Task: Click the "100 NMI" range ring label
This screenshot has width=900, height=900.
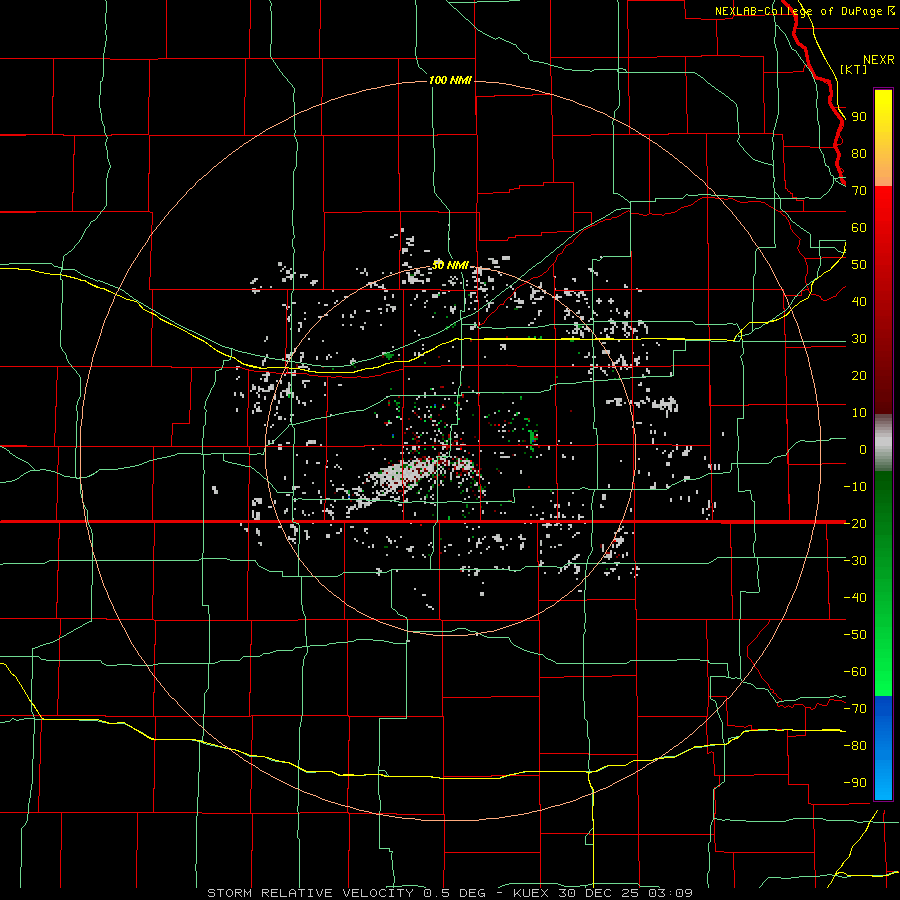Action: tap(451, 80)
